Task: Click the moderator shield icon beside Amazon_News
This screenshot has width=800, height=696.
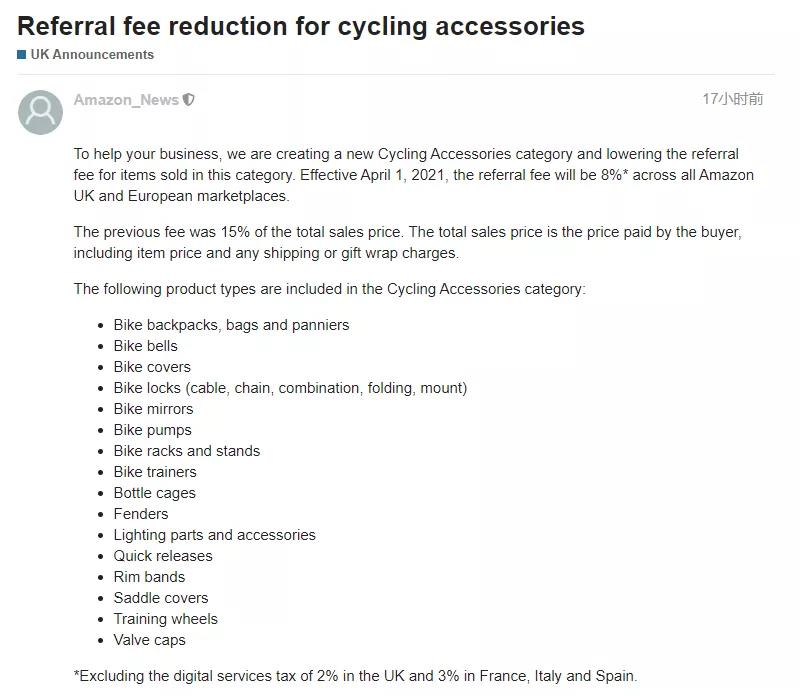Action: (189, 100)
